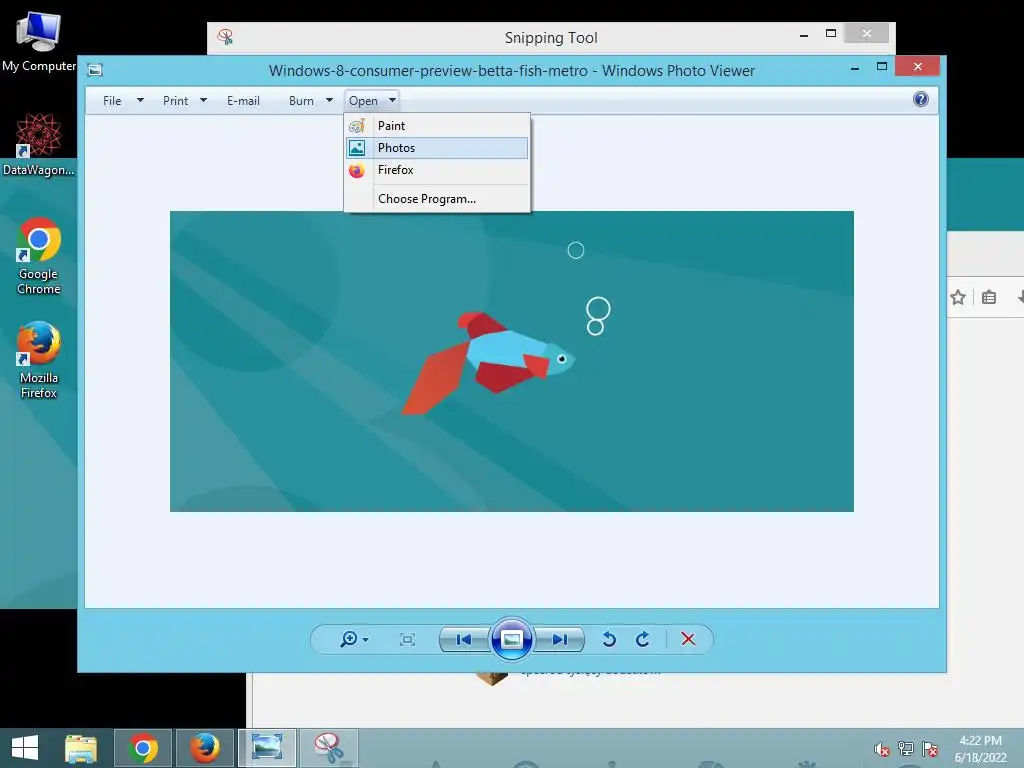Switch to Chrome on the taskbar
This screenshot has width=1024, height=768.
pyautogui.click(x=143, y=748)
